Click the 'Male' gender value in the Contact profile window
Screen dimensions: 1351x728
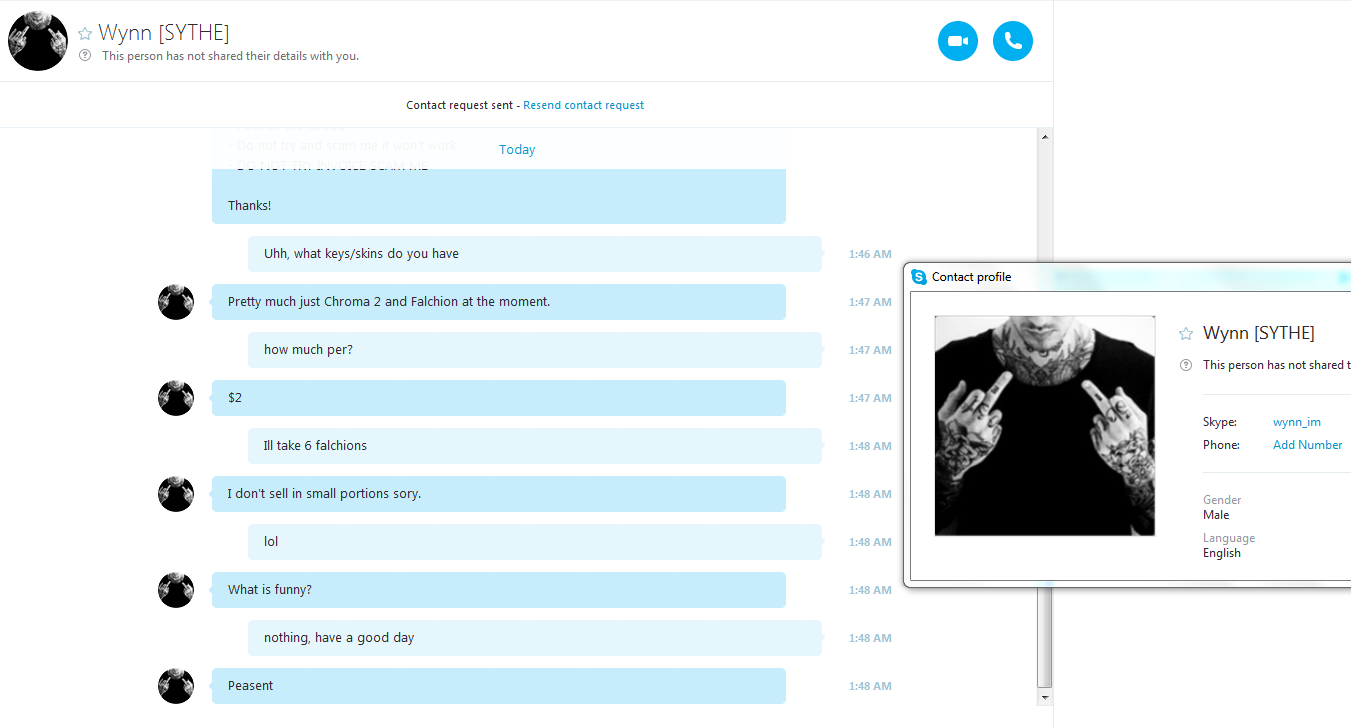[x=1216, y=515]
